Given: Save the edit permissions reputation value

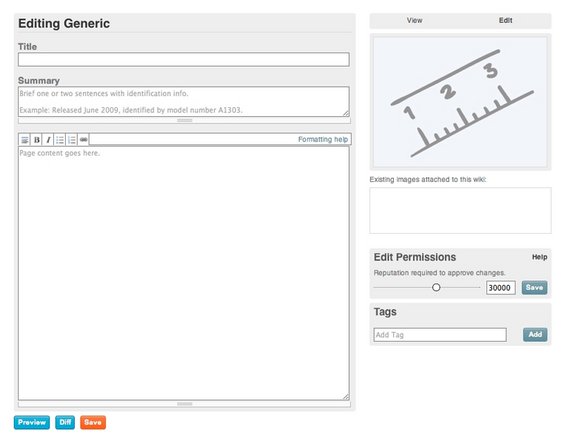Looking at the screenshot, I should [x=535, y=287].
